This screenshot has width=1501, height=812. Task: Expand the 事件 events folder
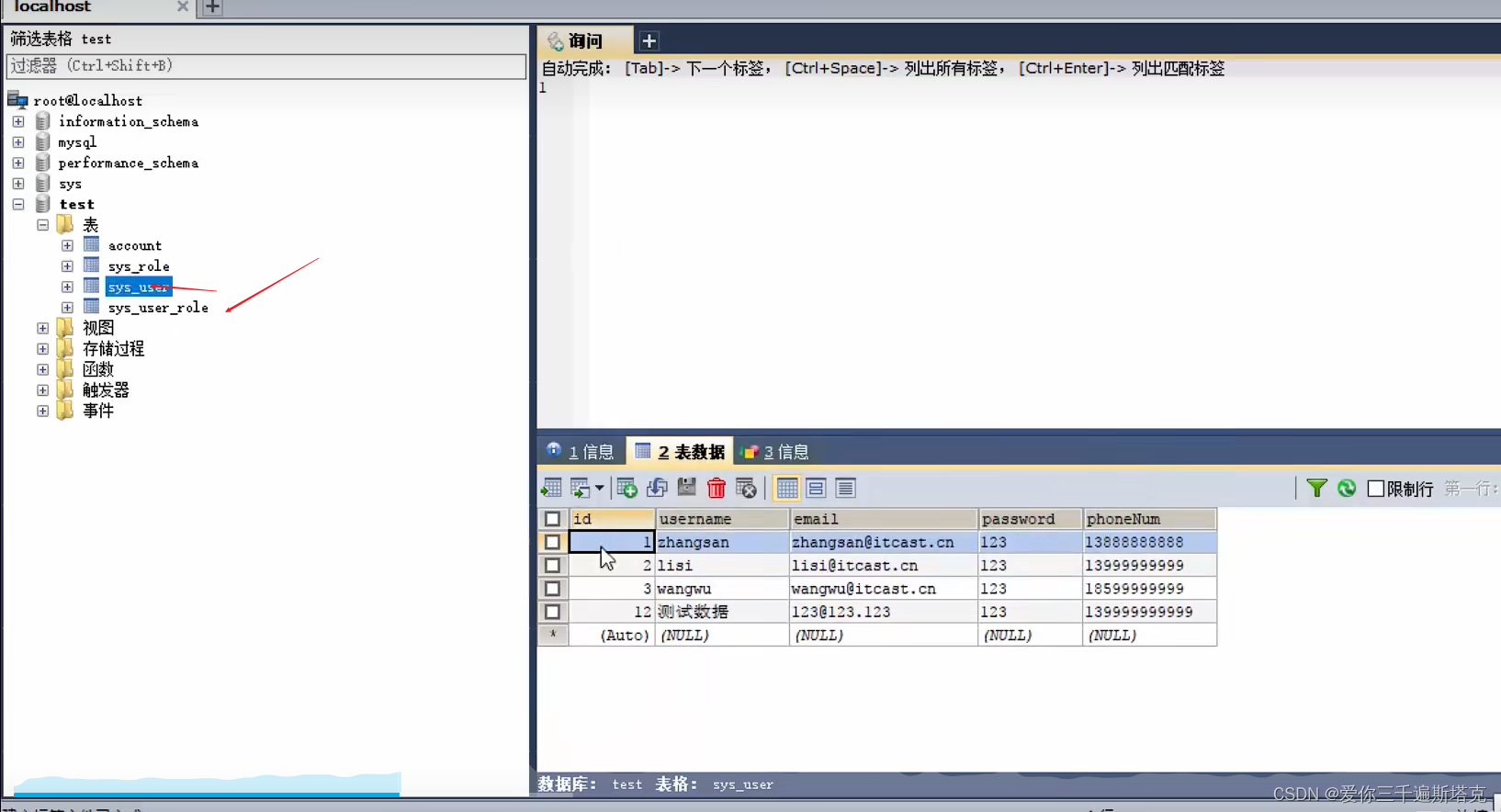[x=42, y=411]
